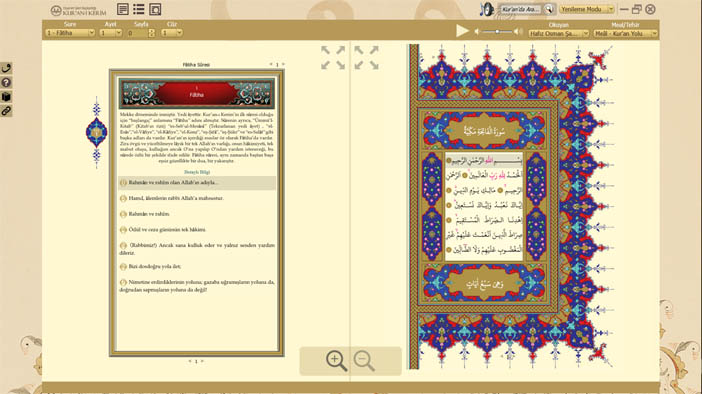This screenshot has height=394, width=702.
Task: Restore the application window size
Action: 637,9
